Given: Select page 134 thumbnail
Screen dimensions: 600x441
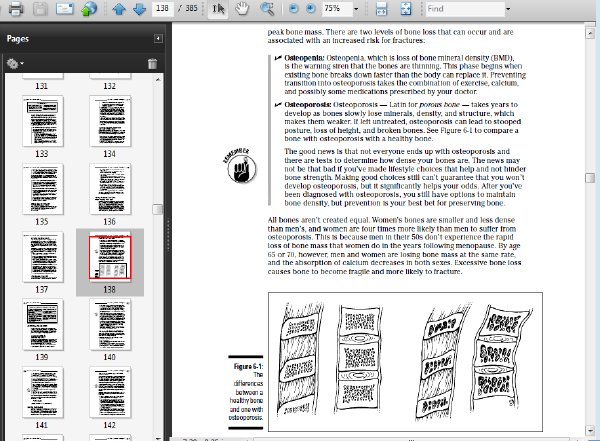Looking at the screenshot, I should (110, 121).
